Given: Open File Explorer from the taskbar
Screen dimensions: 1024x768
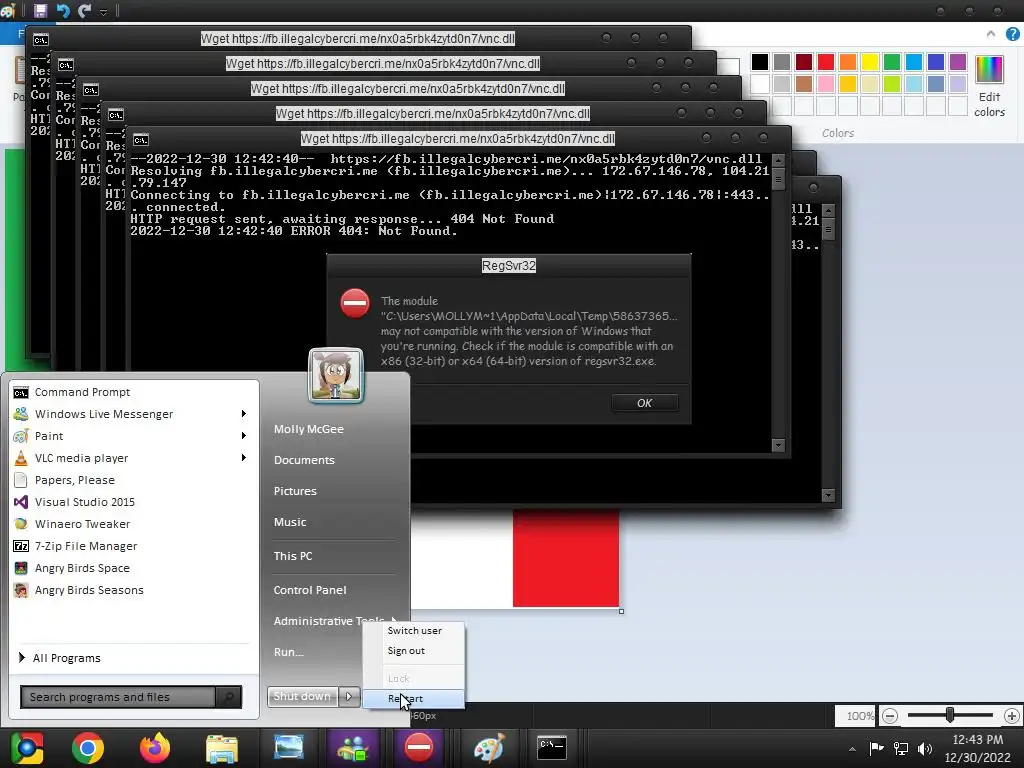Looking at the screenshot, I should [222, 748].
